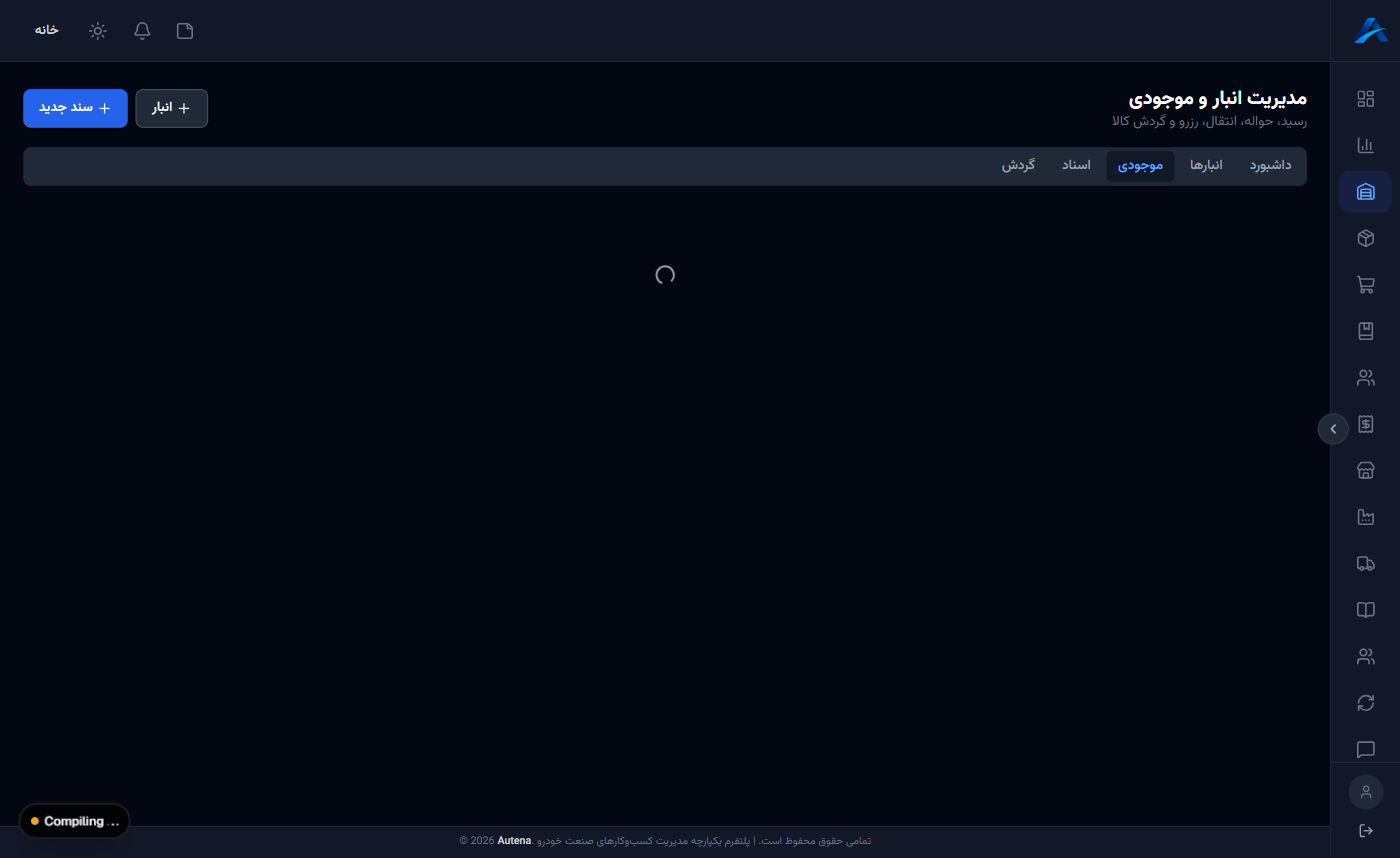Open the notifications bell
Image resolution: width=1400 pixels, height=858 pixels.
(142, 31)
